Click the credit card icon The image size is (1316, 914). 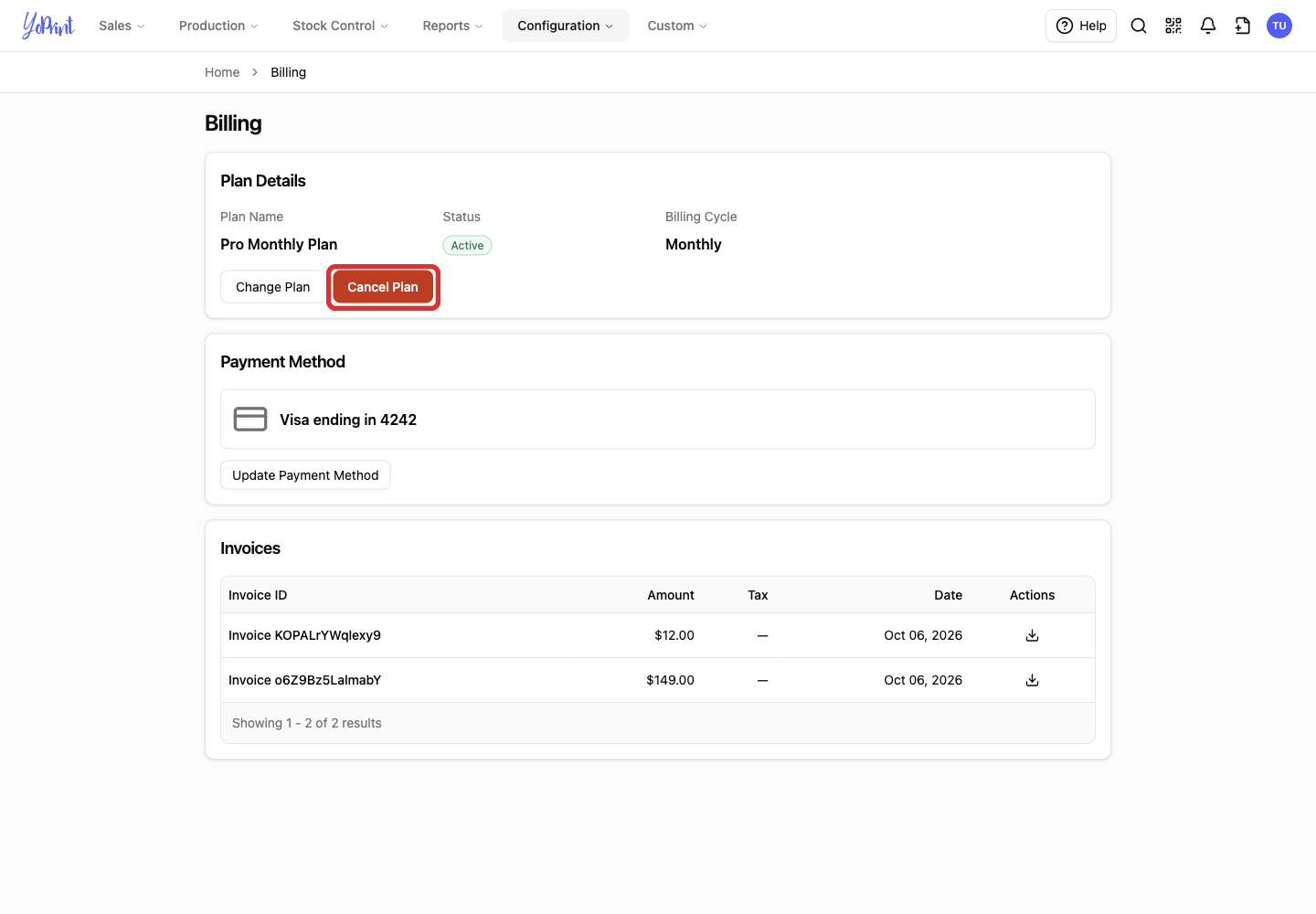[250, 420]
